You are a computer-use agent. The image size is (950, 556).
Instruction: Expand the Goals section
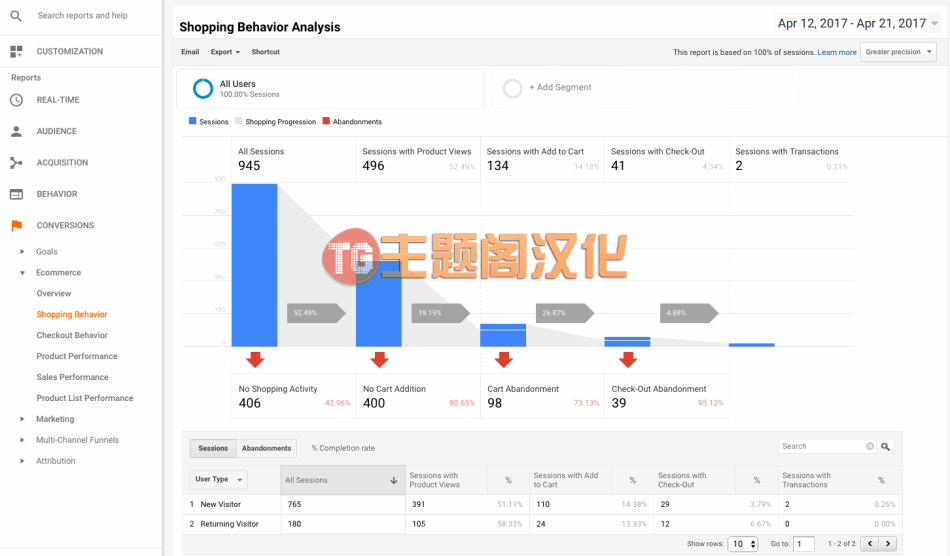(x=22, y=251)
